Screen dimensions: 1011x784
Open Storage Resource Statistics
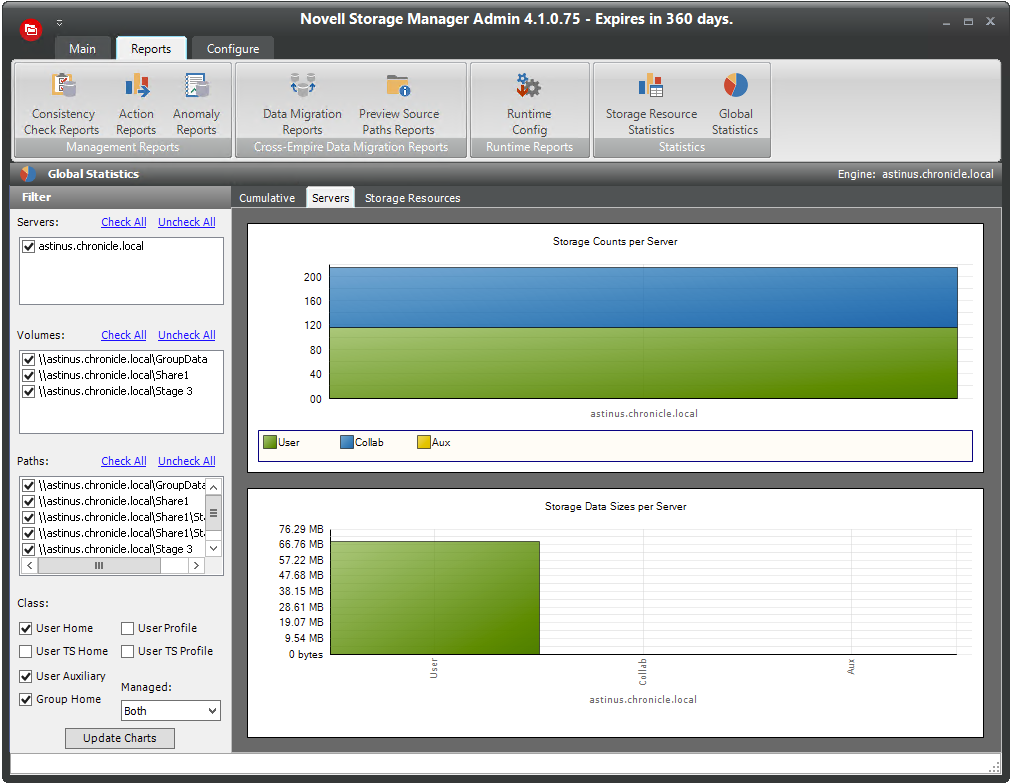pos(651,104)
